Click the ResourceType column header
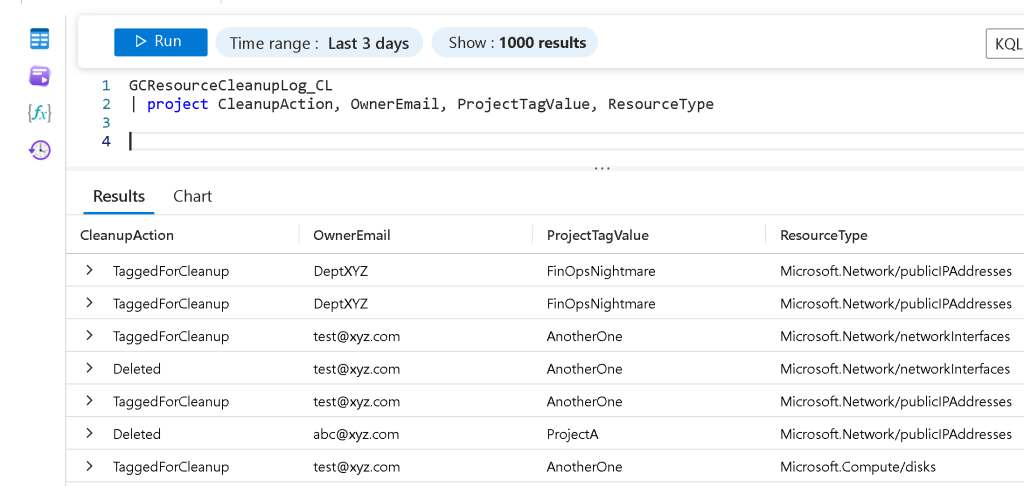The image size is (1024, 486). click(823, 235)
